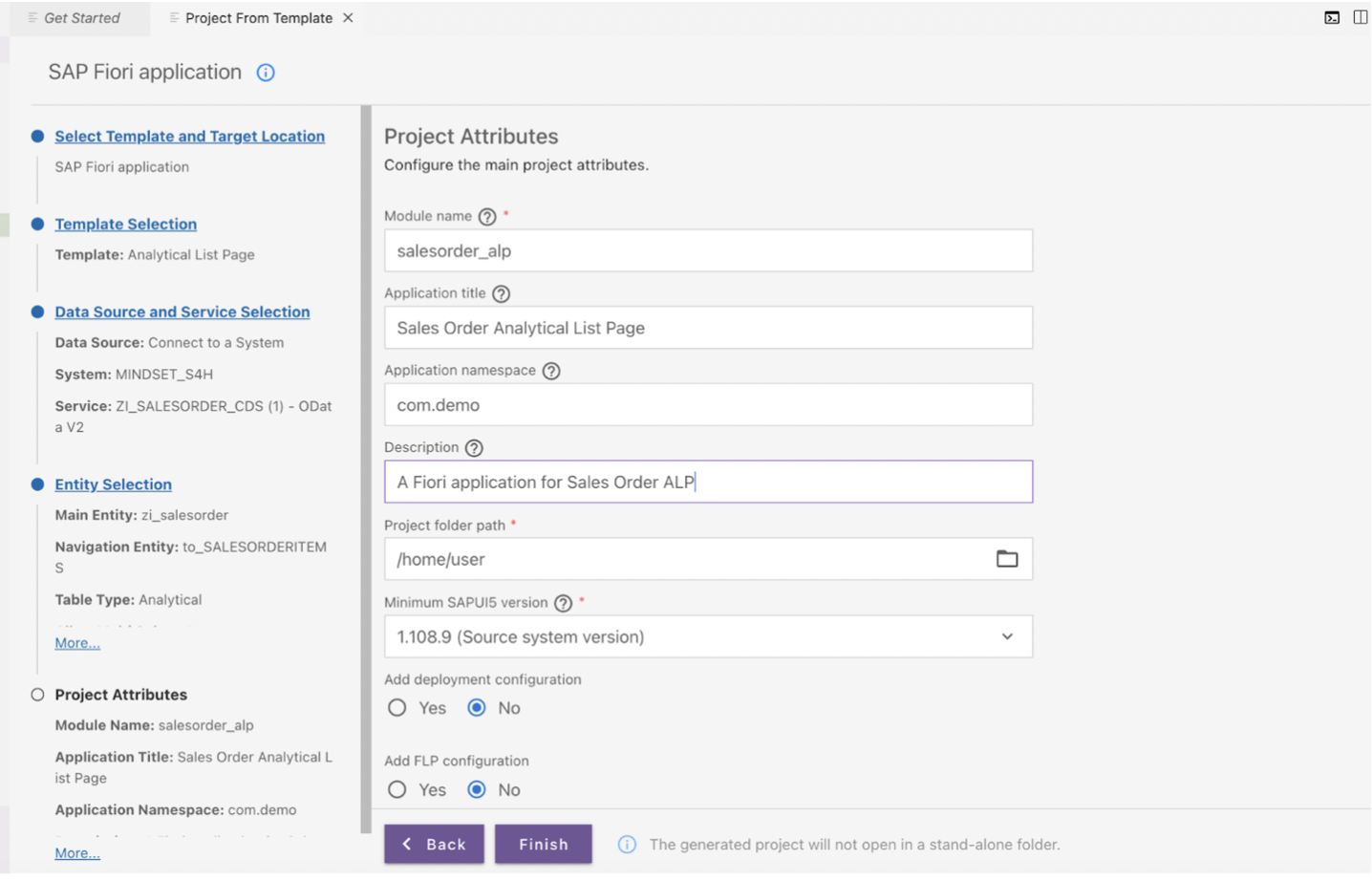Click the info icon next to the stand-alone folder message
The width and height of the screenshot is (1372, 881).
point(627,845)
